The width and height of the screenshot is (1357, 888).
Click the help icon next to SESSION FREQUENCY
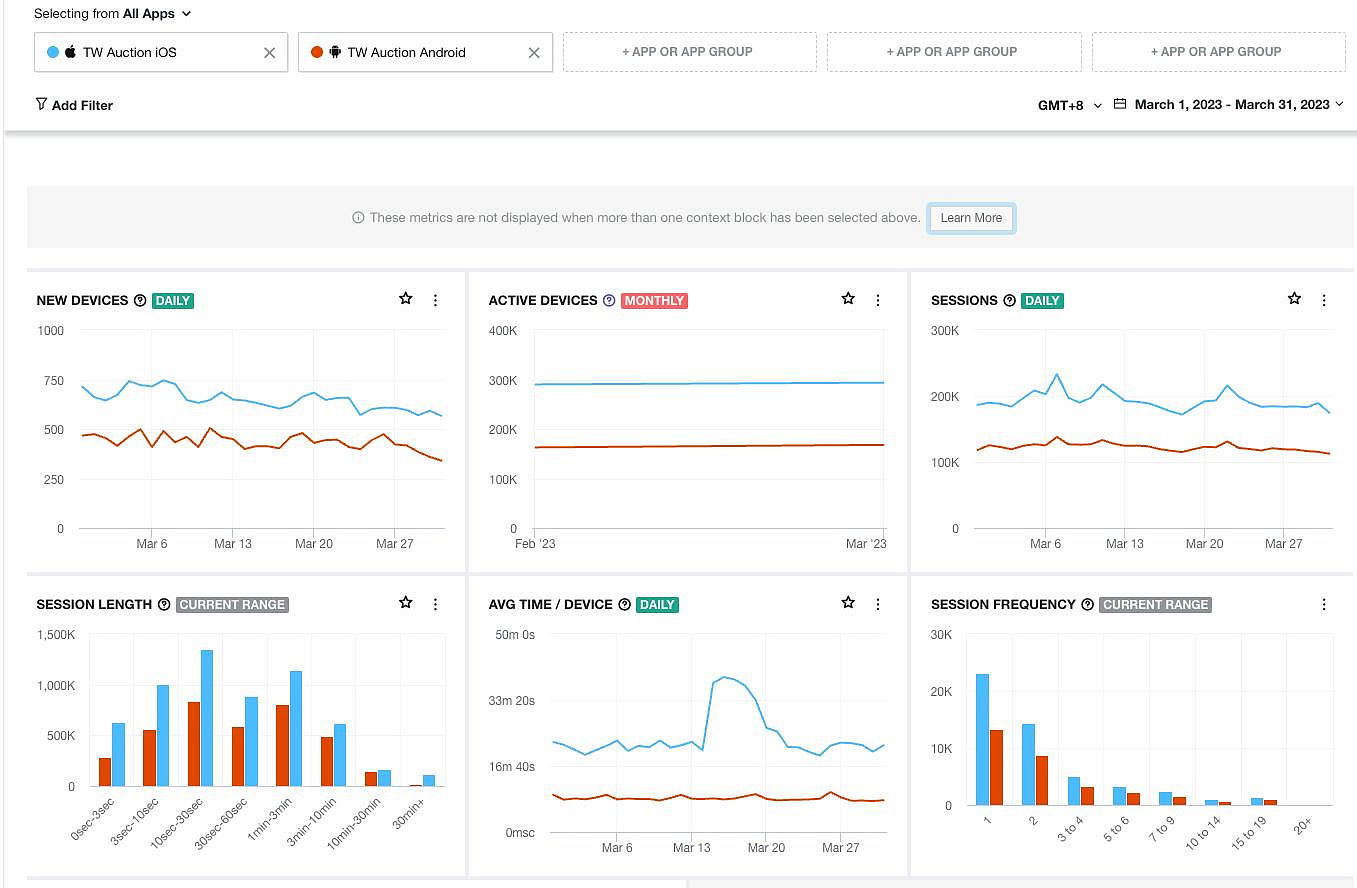1088,604
